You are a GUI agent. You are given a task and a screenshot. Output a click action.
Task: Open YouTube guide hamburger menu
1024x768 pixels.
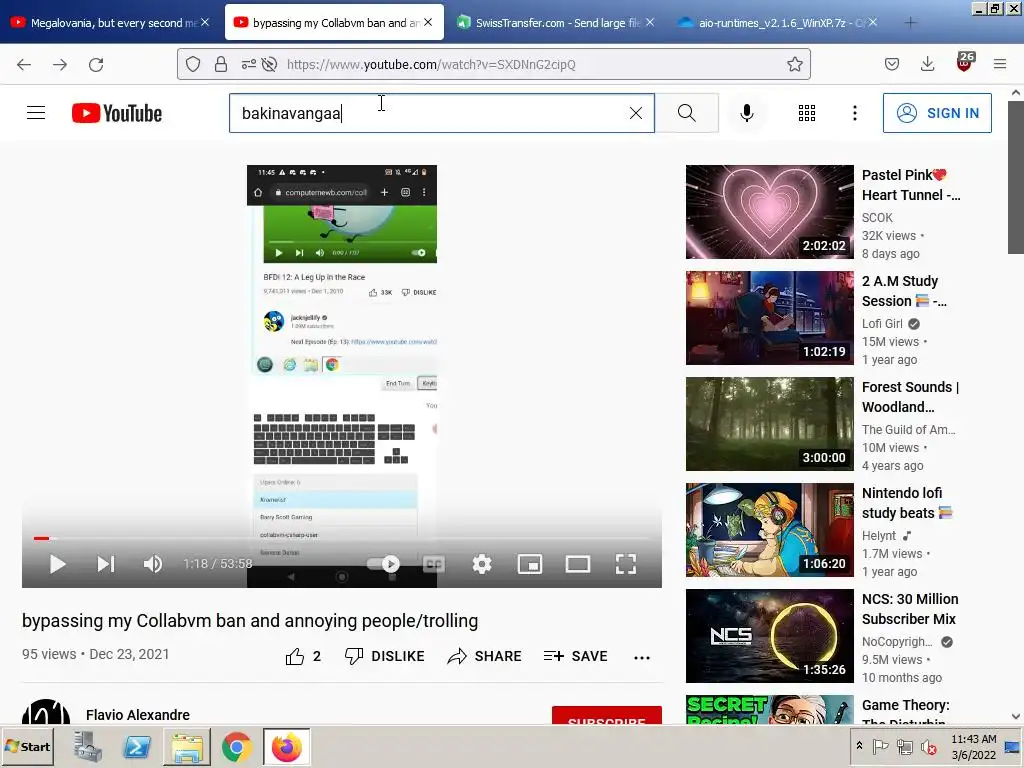(x=36, y=113)
